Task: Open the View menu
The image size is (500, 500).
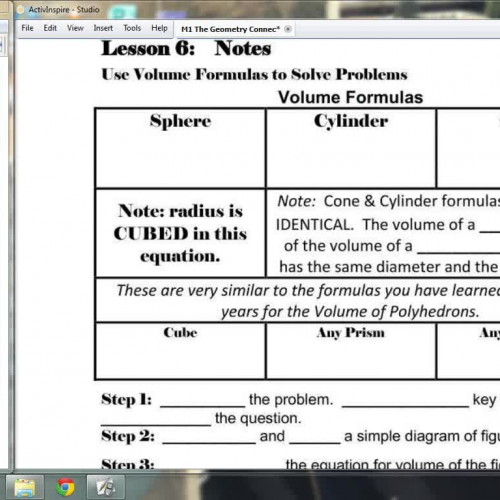Action: point(75,28)
